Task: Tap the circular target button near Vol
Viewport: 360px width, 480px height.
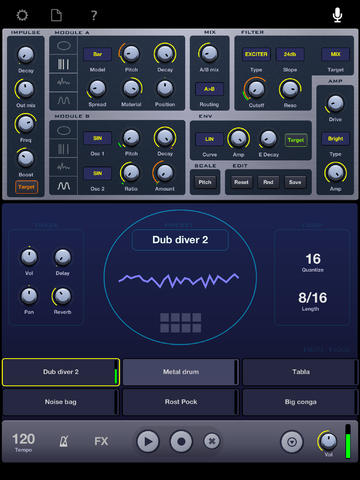Action: 292,442
